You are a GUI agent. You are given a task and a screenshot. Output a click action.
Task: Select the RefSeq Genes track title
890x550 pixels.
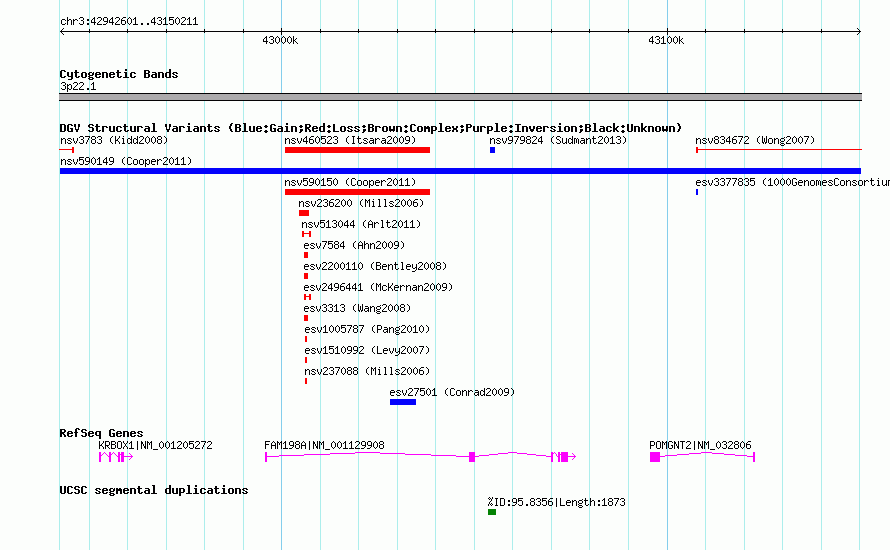pos(101,433)
